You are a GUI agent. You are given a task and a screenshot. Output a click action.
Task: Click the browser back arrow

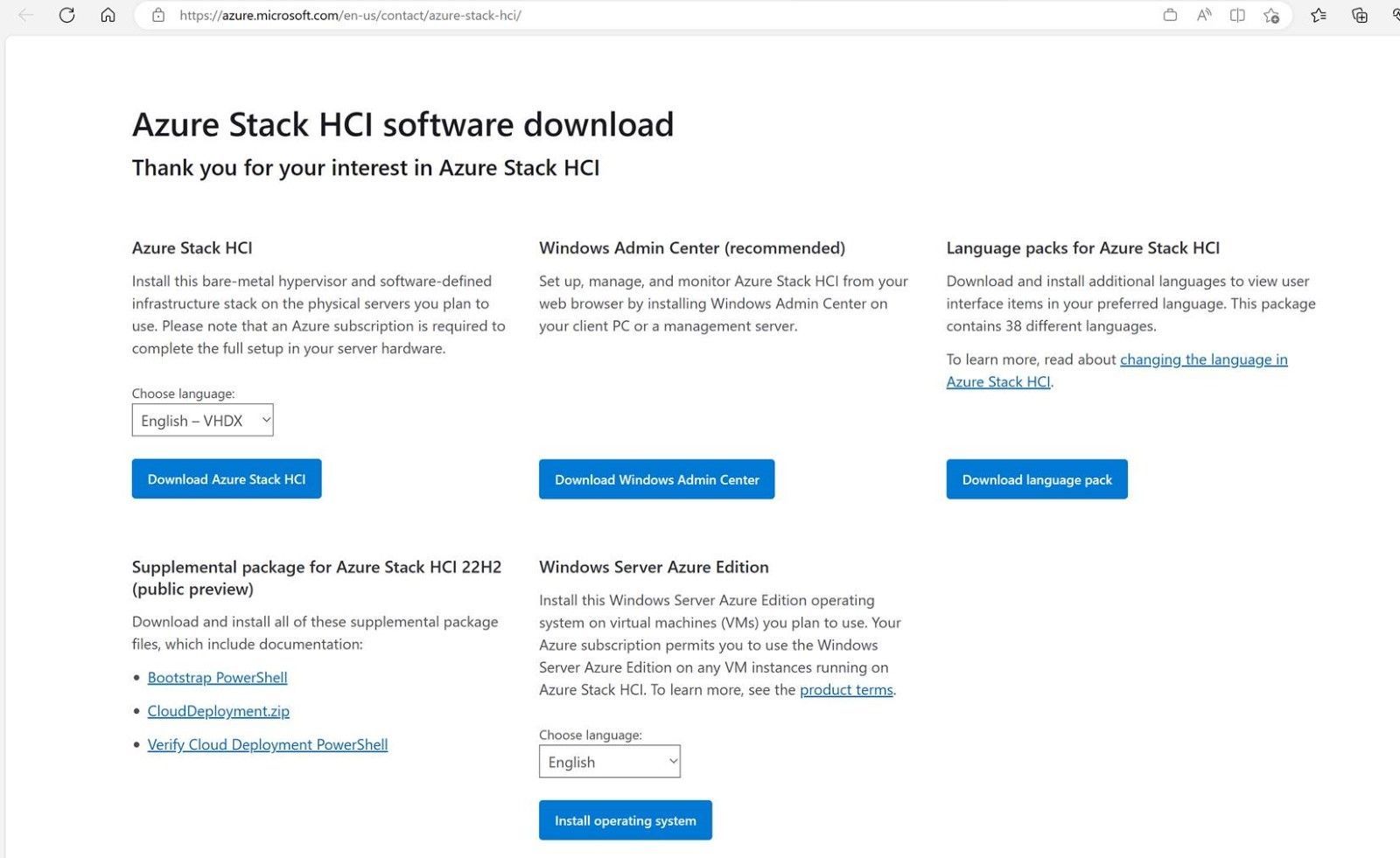pos(26,15)
